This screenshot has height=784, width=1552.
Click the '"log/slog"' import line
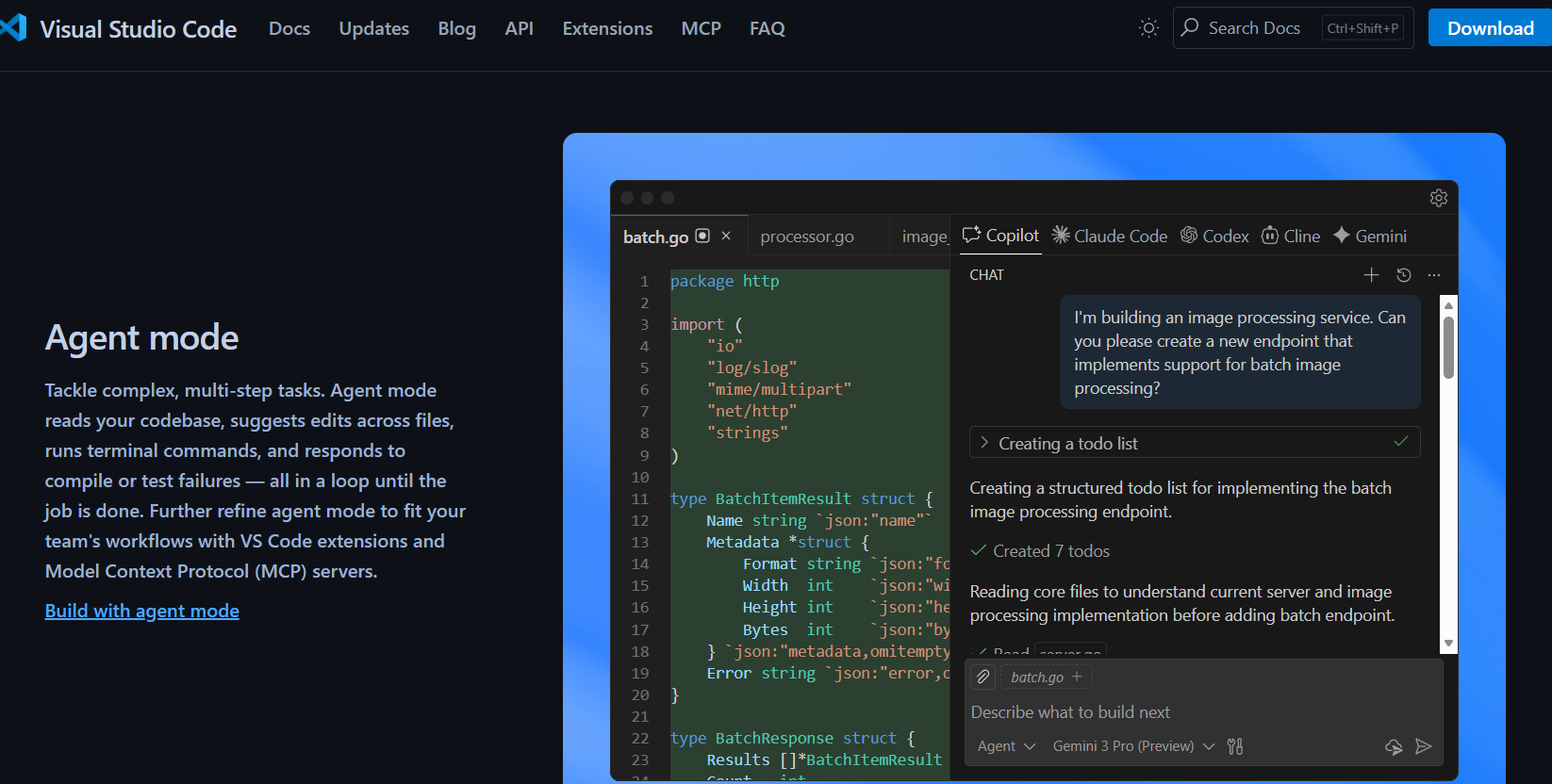(751, 367)
